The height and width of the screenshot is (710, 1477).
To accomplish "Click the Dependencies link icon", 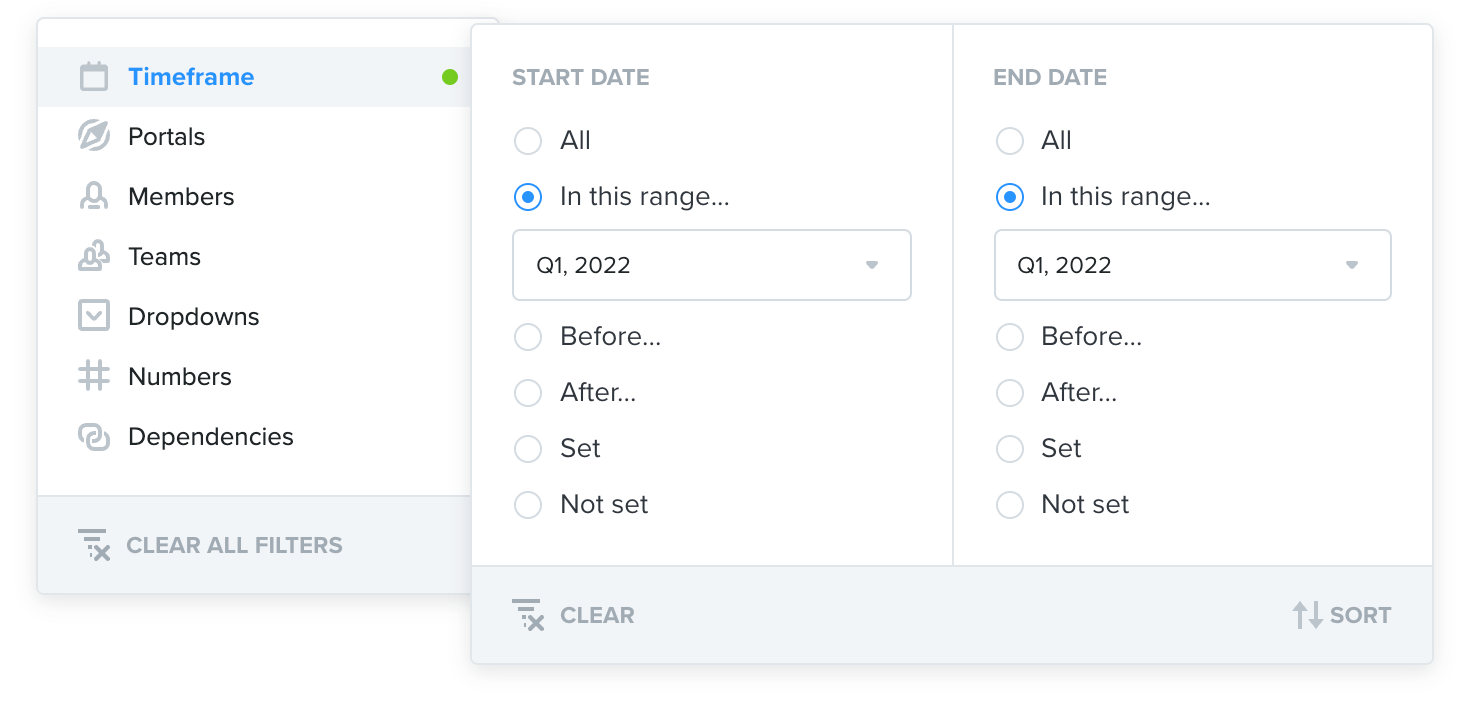I will click(93, 436).
